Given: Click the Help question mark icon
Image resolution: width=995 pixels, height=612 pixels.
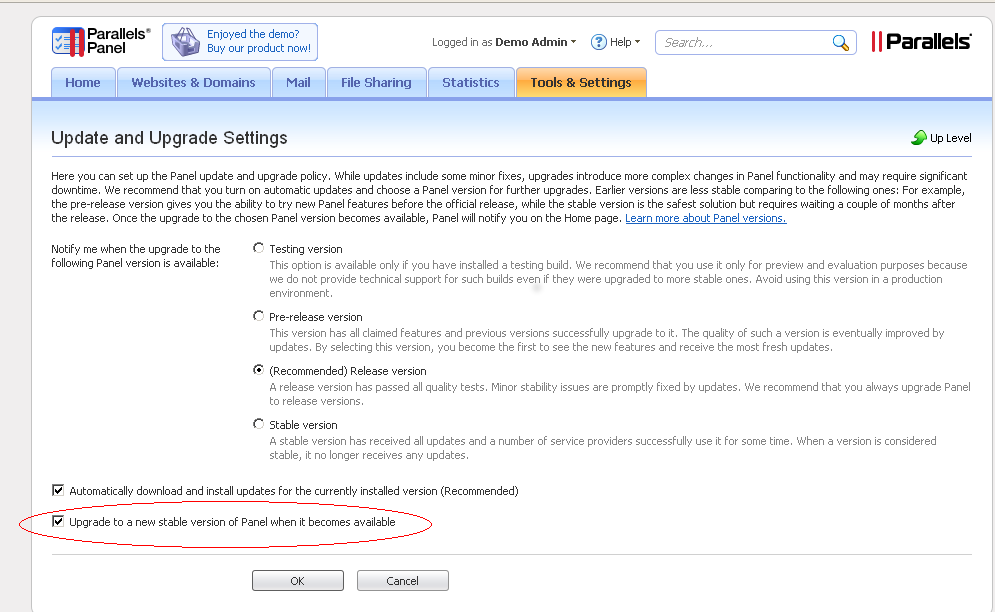Looking at the screenshot, I should 598,42.
